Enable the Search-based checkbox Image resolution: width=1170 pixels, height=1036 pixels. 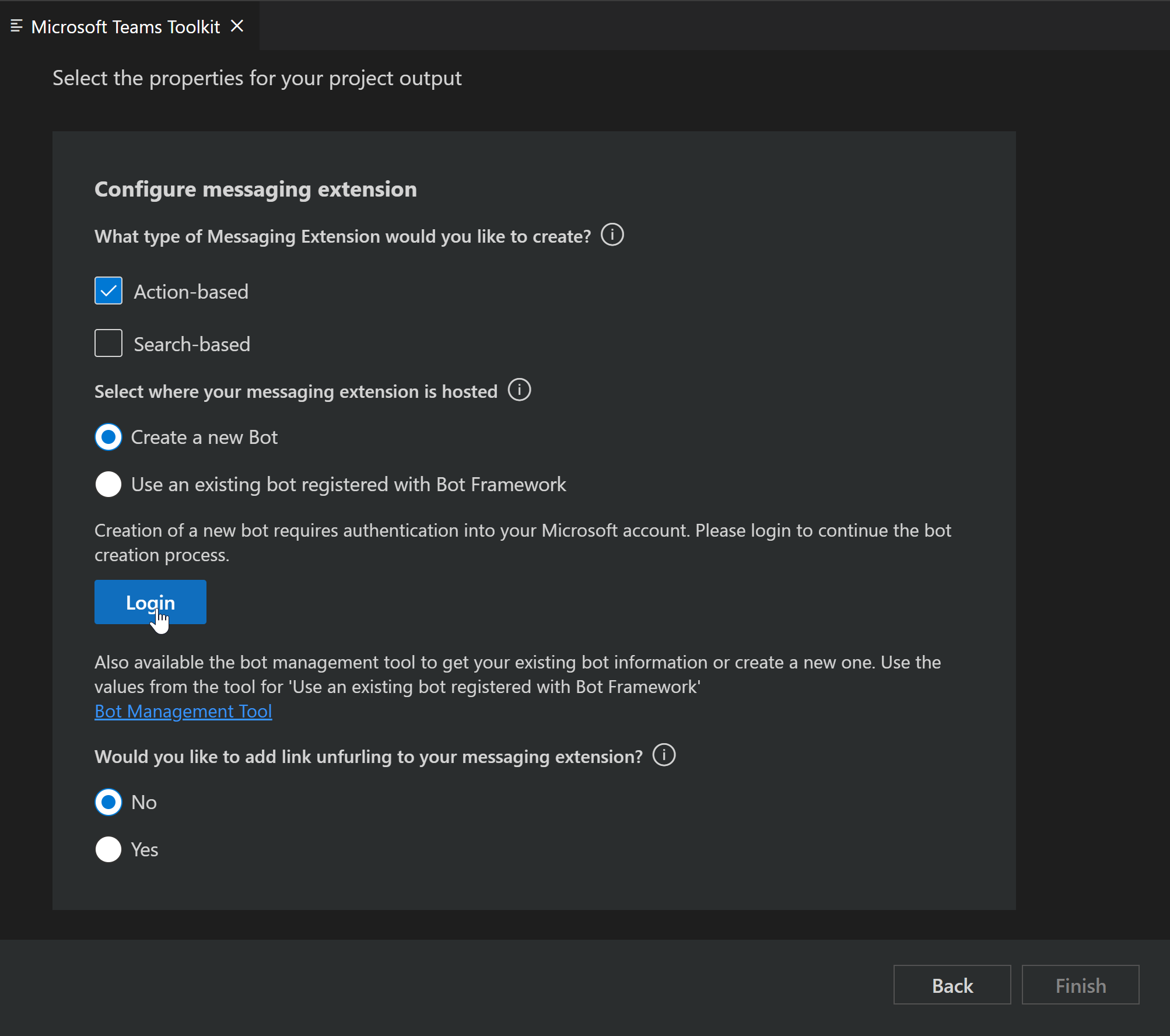coord(108,343)
